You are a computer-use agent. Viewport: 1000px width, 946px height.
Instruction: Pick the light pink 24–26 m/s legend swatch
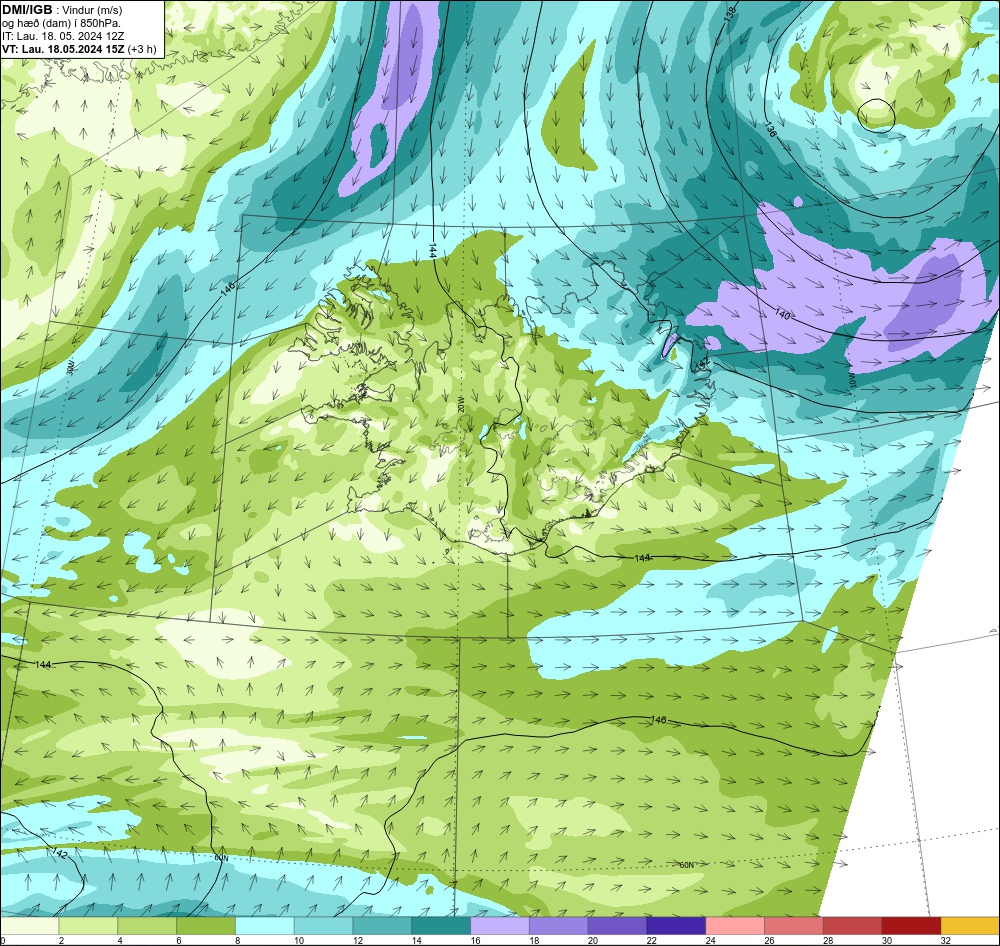pos(735,926)
